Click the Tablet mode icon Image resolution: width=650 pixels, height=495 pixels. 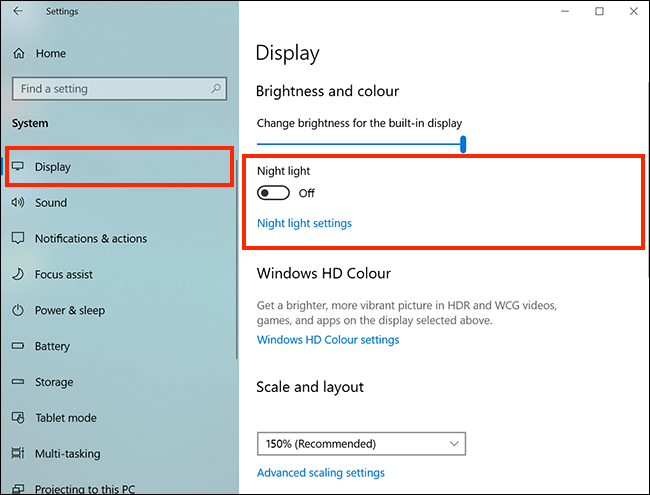18,417
